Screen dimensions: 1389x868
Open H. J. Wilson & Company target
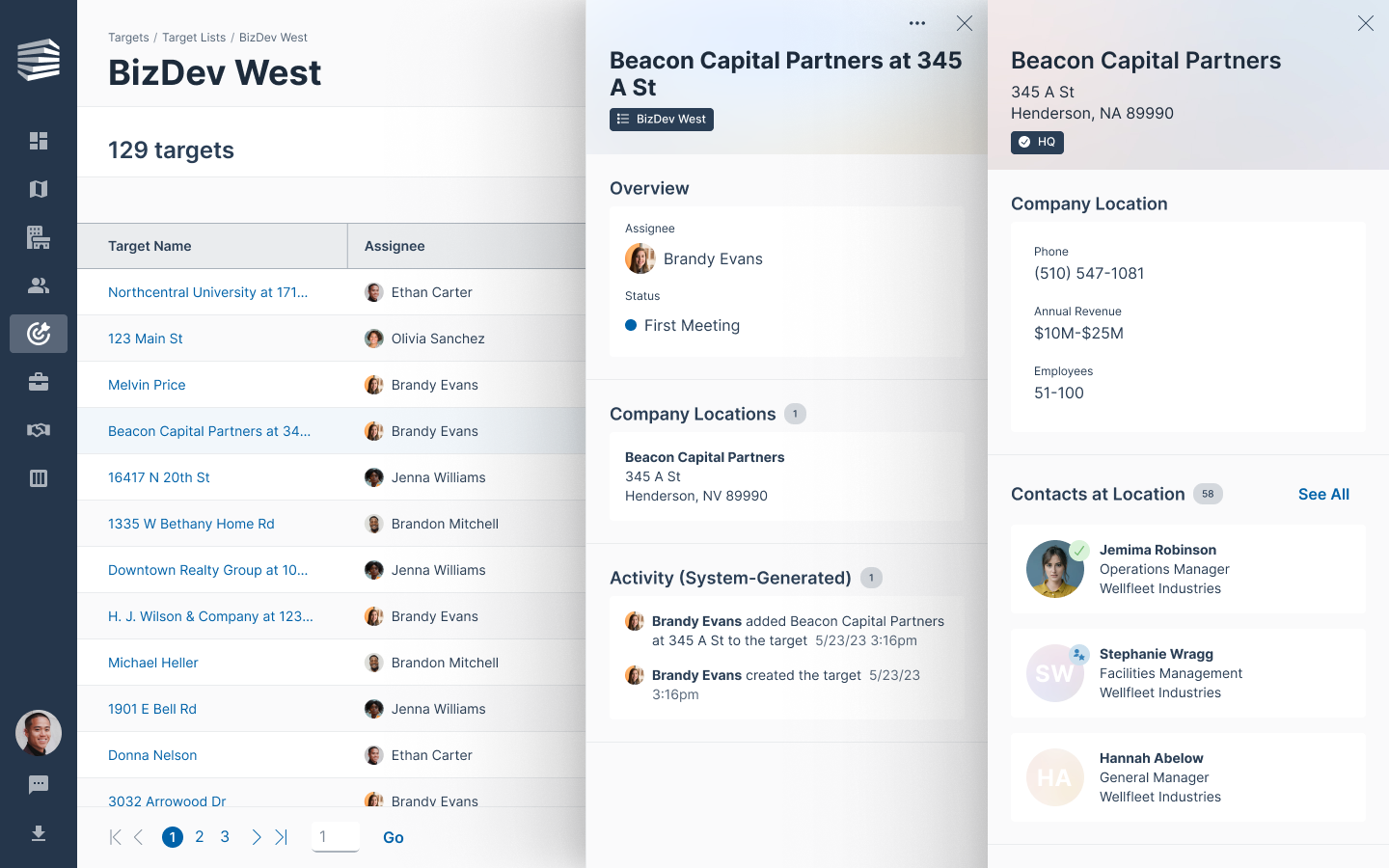click(210, 616)
